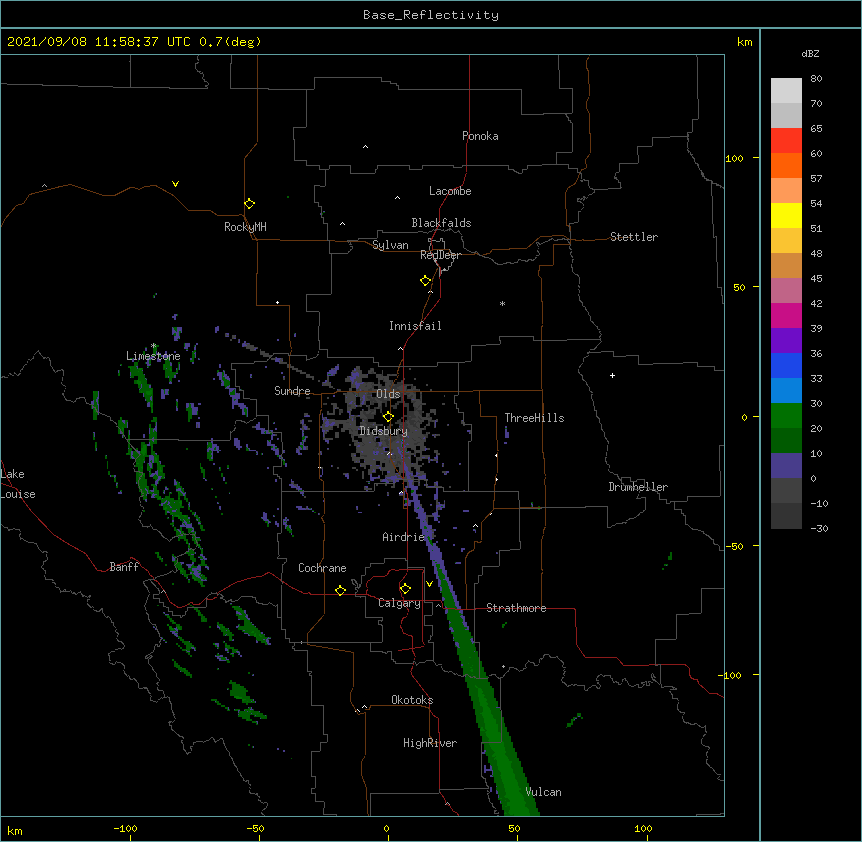Click the Blackfalds city label
The height and width of the screenshot is (842, 862).
point(441,223)
